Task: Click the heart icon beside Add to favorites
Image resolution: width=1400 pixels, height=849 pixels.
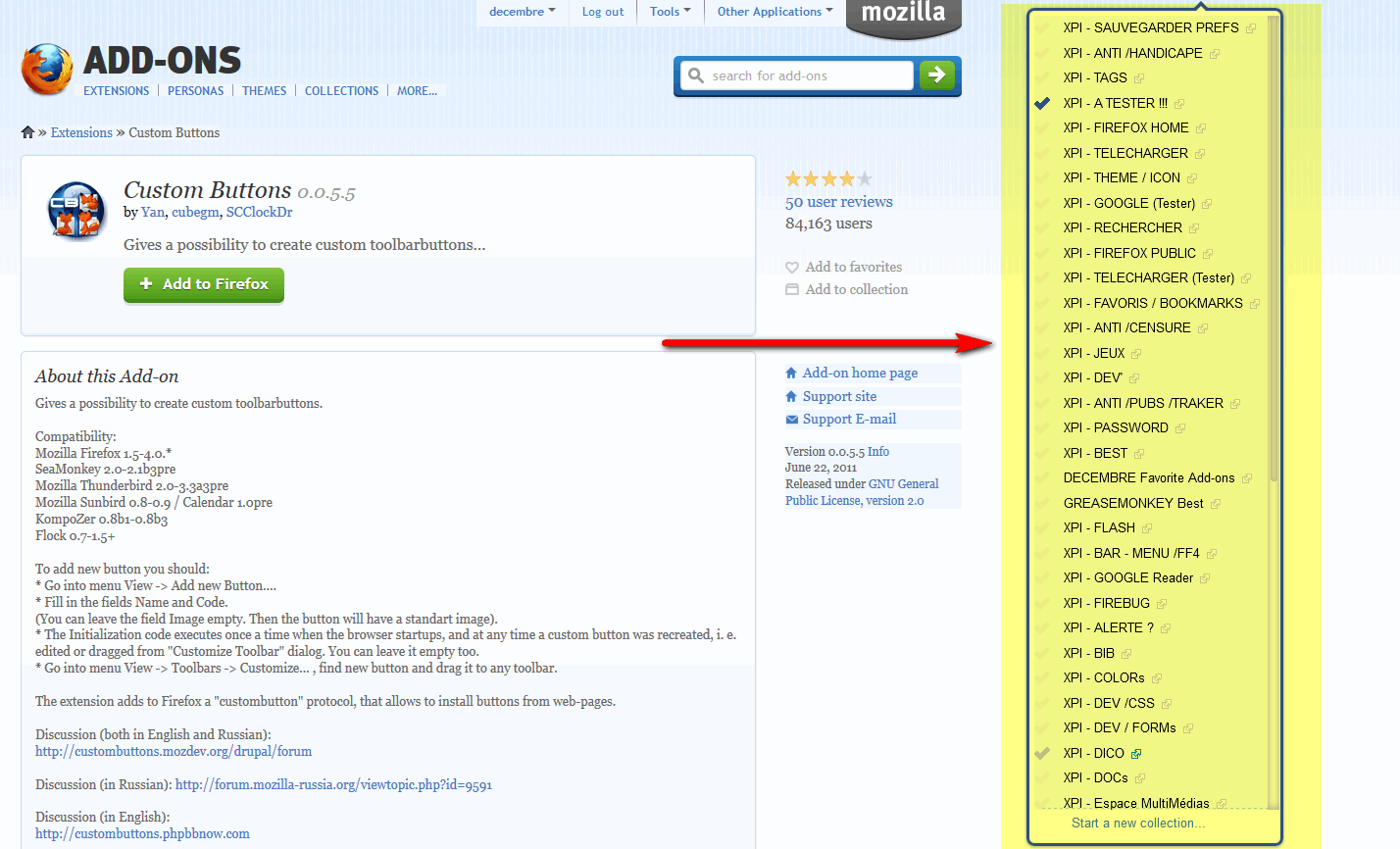Action: tap(792, 267)
